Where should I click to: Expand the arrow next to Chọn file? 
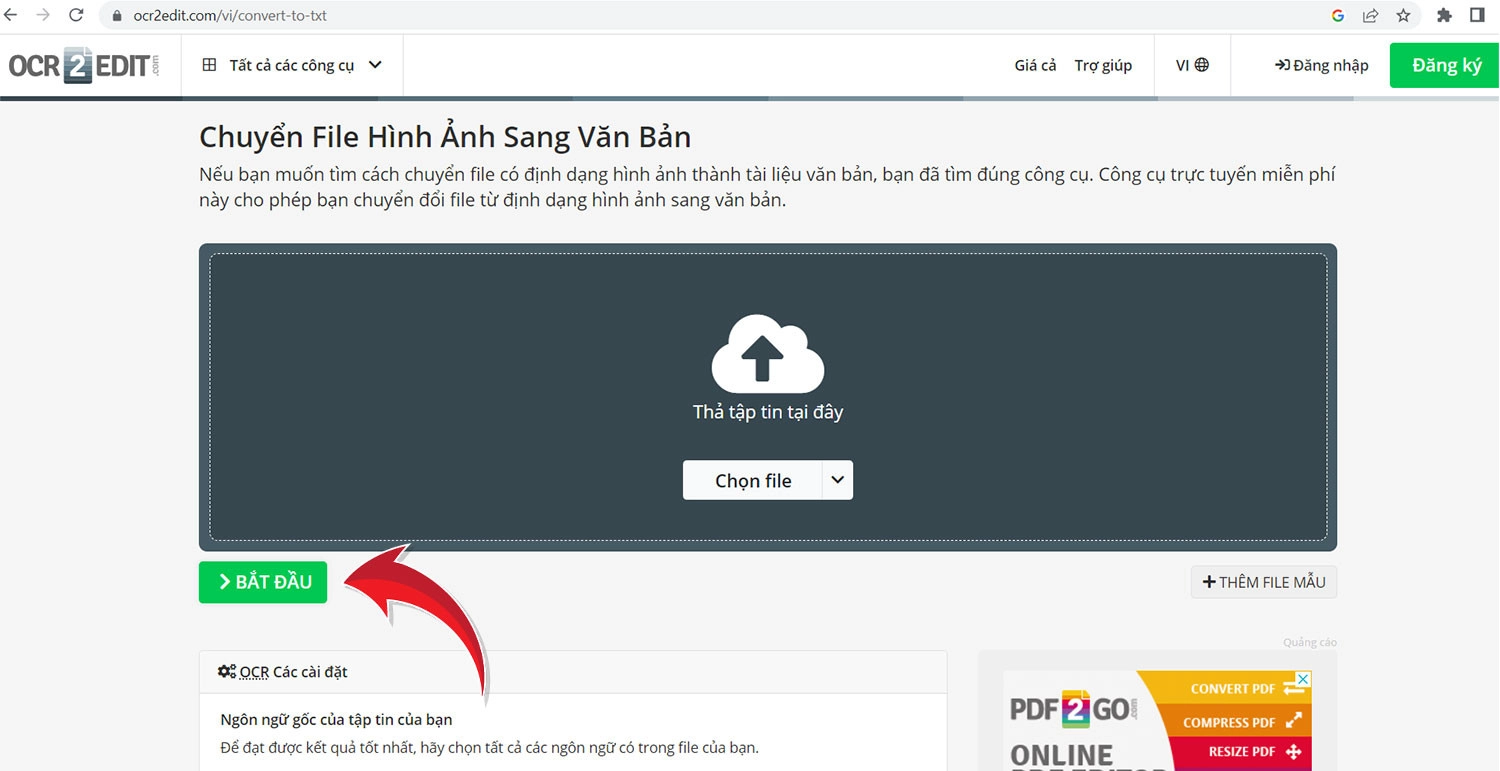(x=838, y=480)
